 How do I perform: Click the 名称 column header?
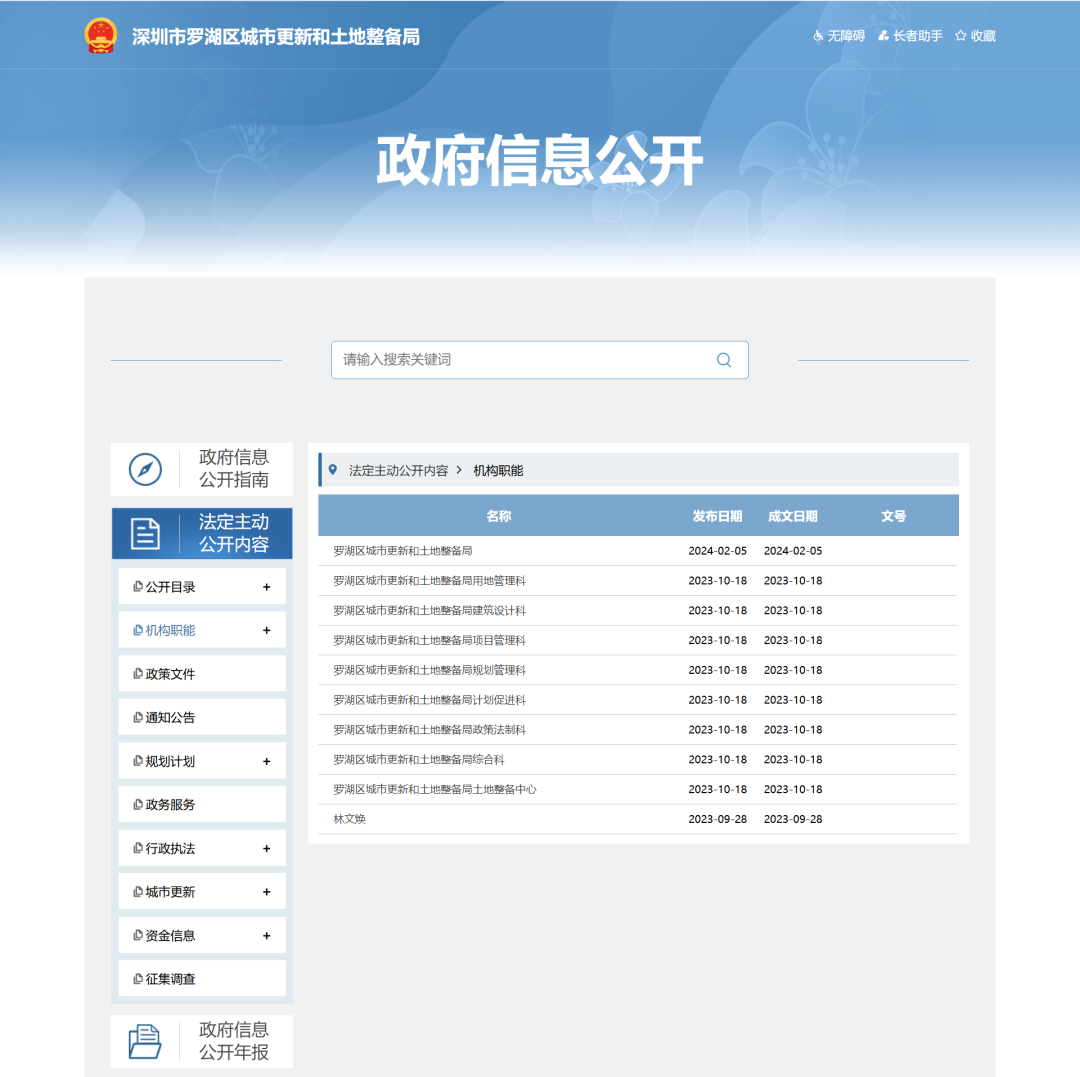click(x=499, y=516)
